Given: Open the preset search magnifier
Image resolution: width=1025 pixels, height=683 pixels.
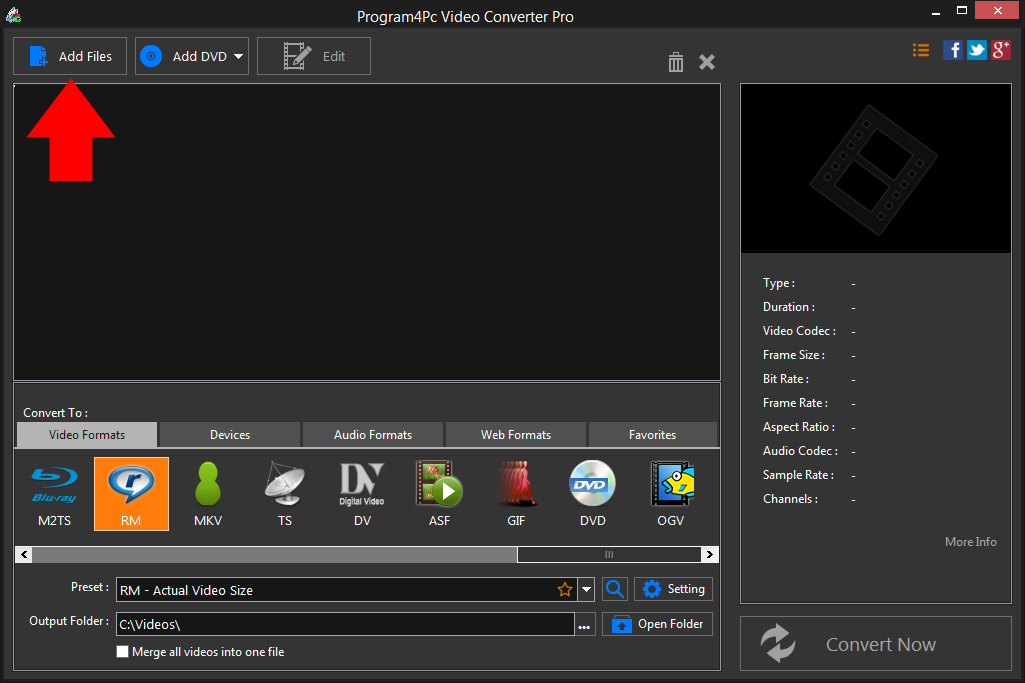Looking at the screenshot, I should (614, 589).
